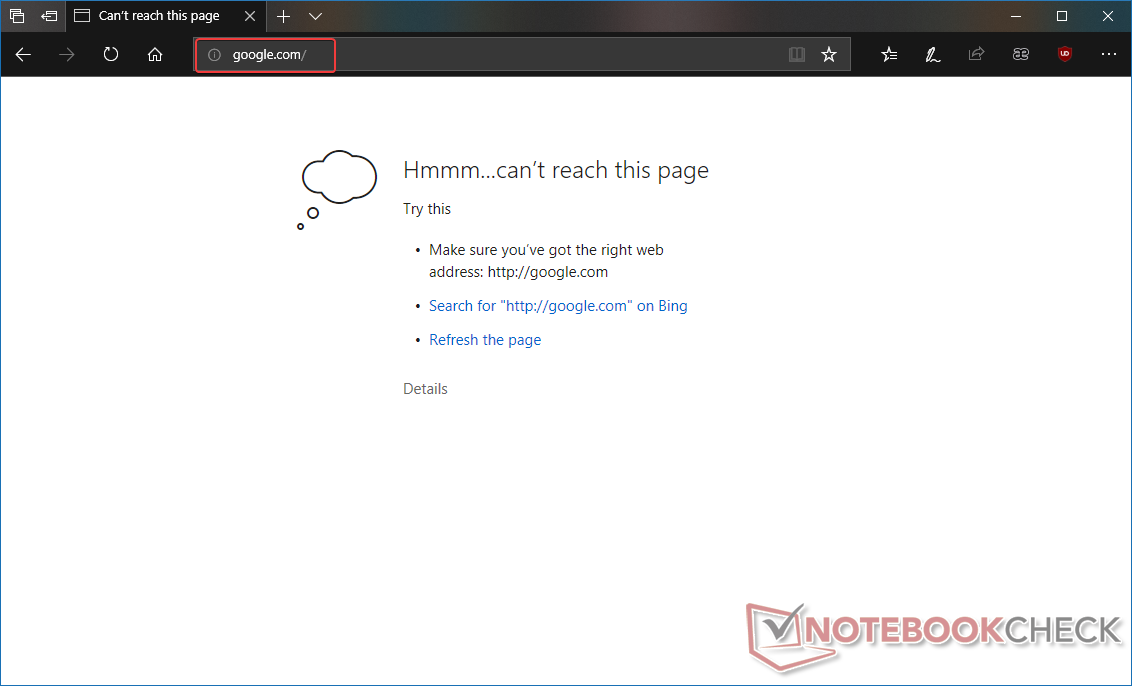Image resolution: width=1132 pixels, height=686 pixels.
Task: Close the browser window
Action: 1108,16
